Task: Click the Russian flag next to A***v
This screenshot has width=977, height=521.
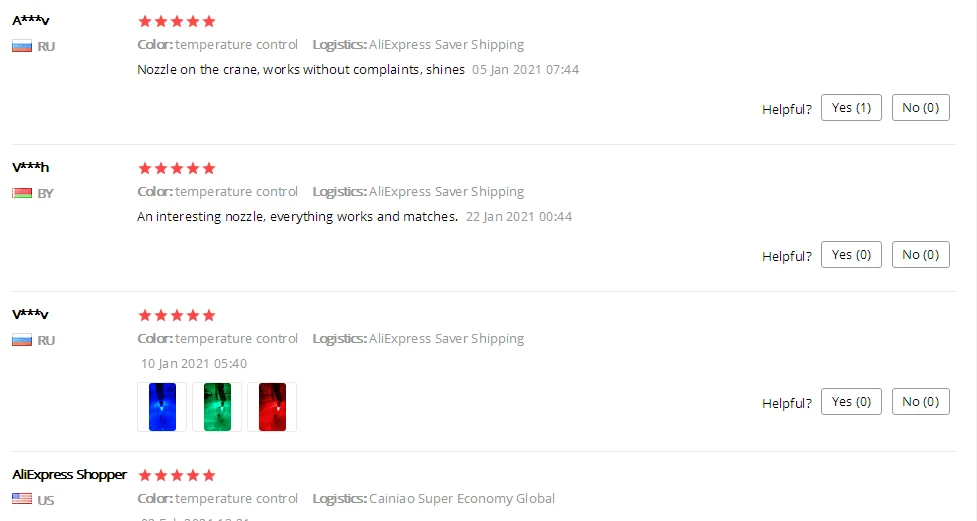Action: pyautogui.click(x=22, y=46)
